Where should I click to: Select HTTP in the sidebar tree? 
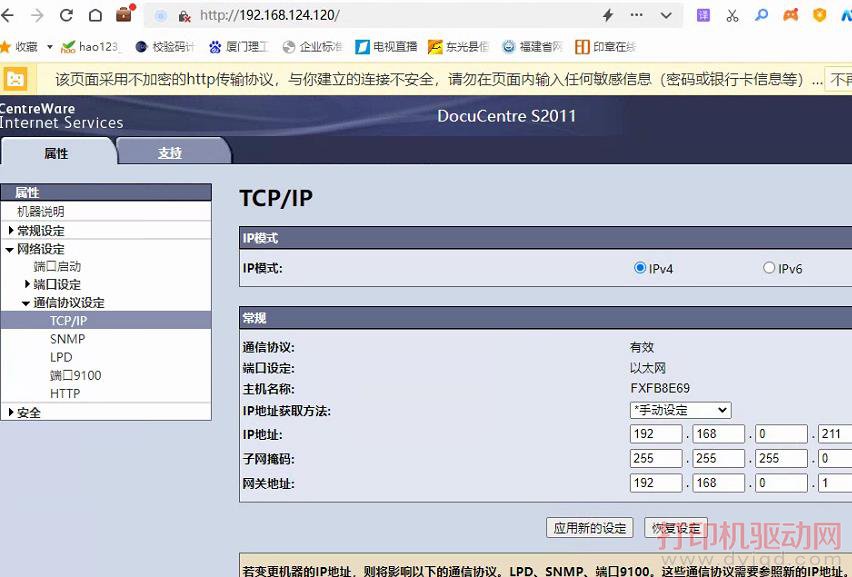[65, 393]
